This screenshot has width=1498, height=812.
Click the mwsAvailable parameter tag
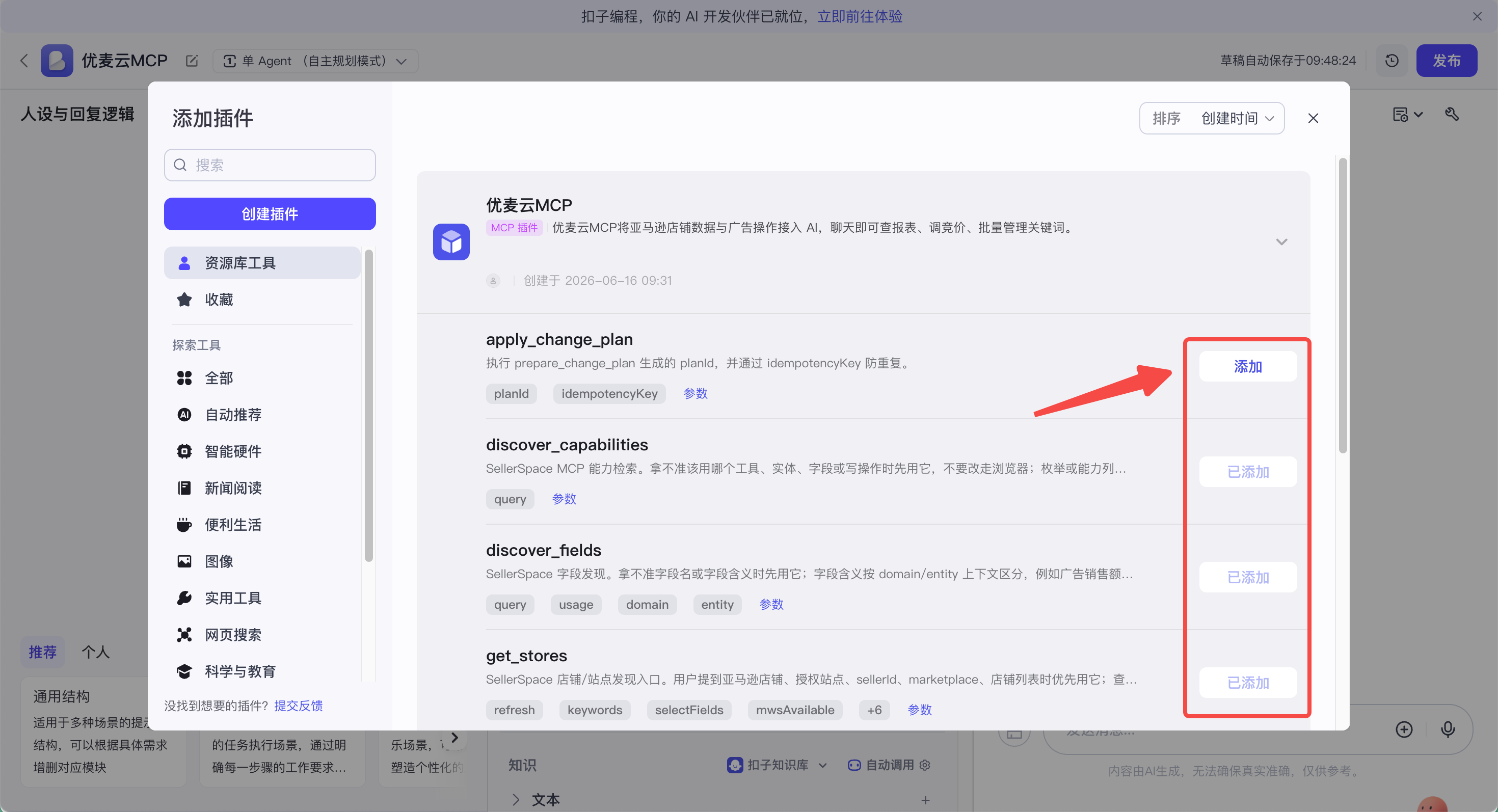tap(795, 710)
